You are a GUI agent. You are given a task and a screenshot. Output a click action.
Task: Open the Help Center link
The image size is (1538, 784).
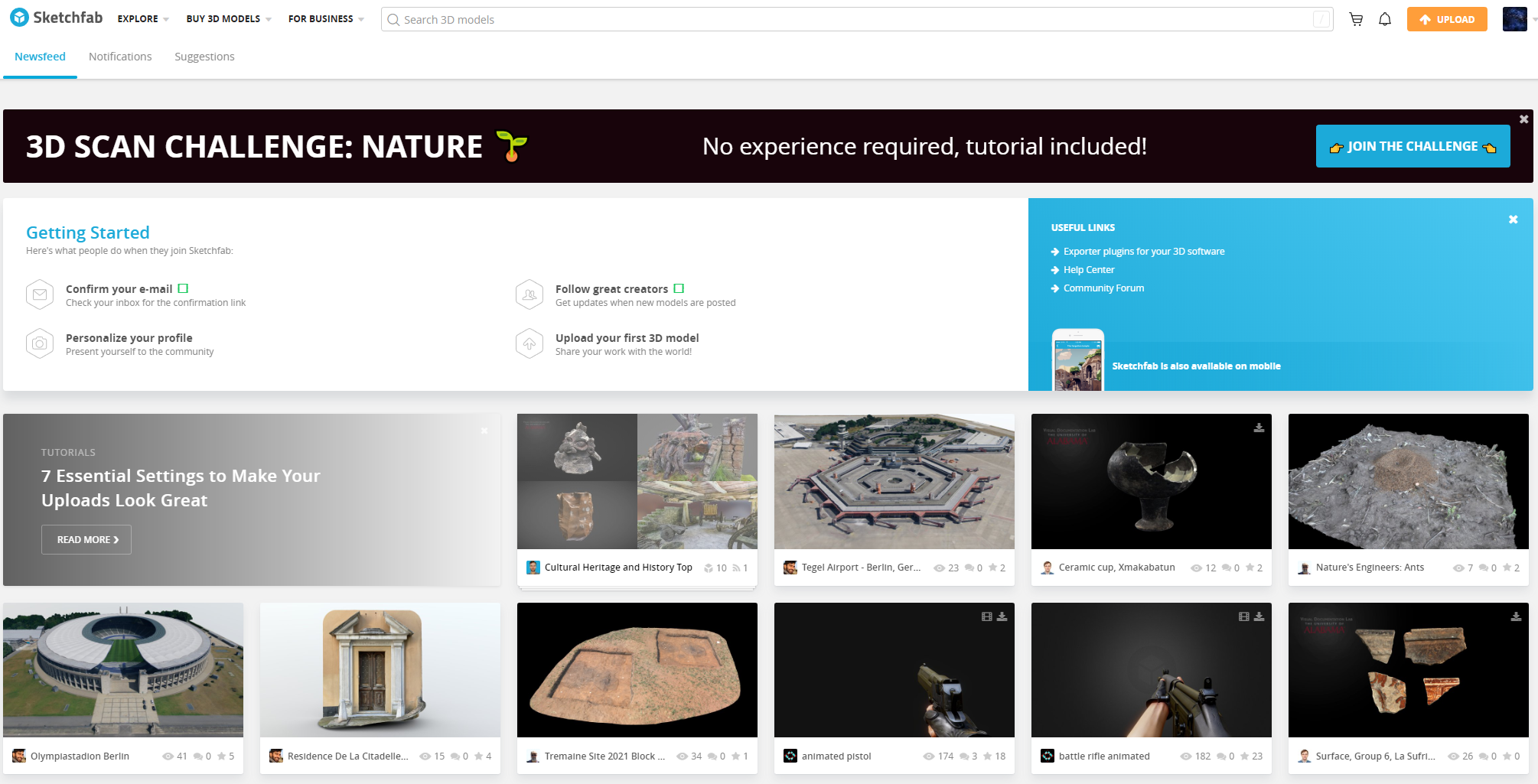coord(1089,270)
